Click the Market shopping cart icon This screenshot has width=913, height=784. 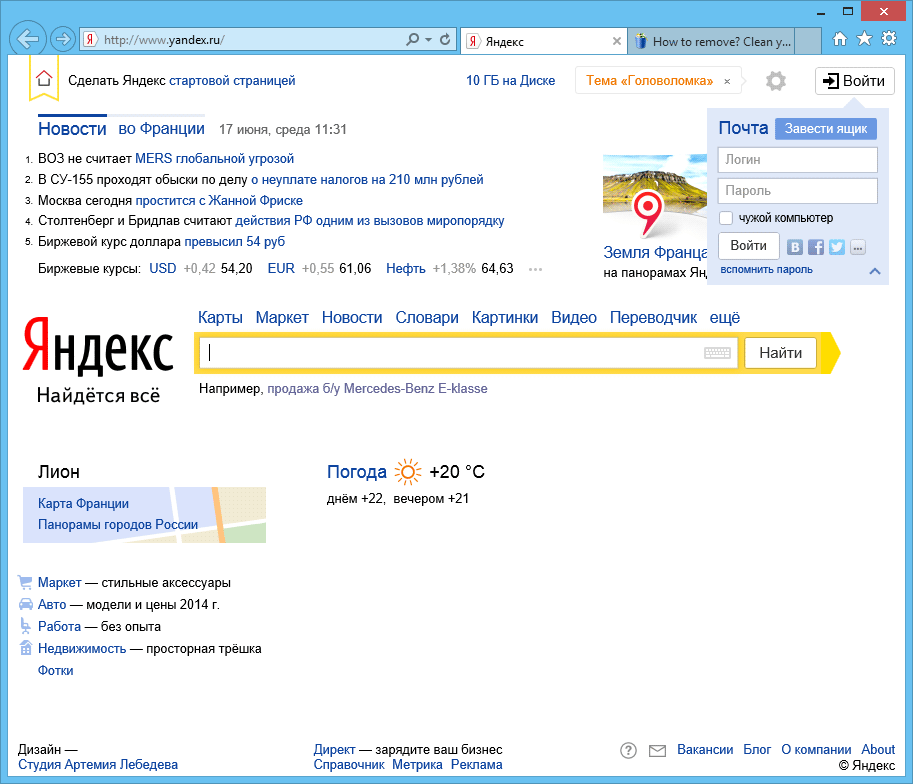(25, 582)
